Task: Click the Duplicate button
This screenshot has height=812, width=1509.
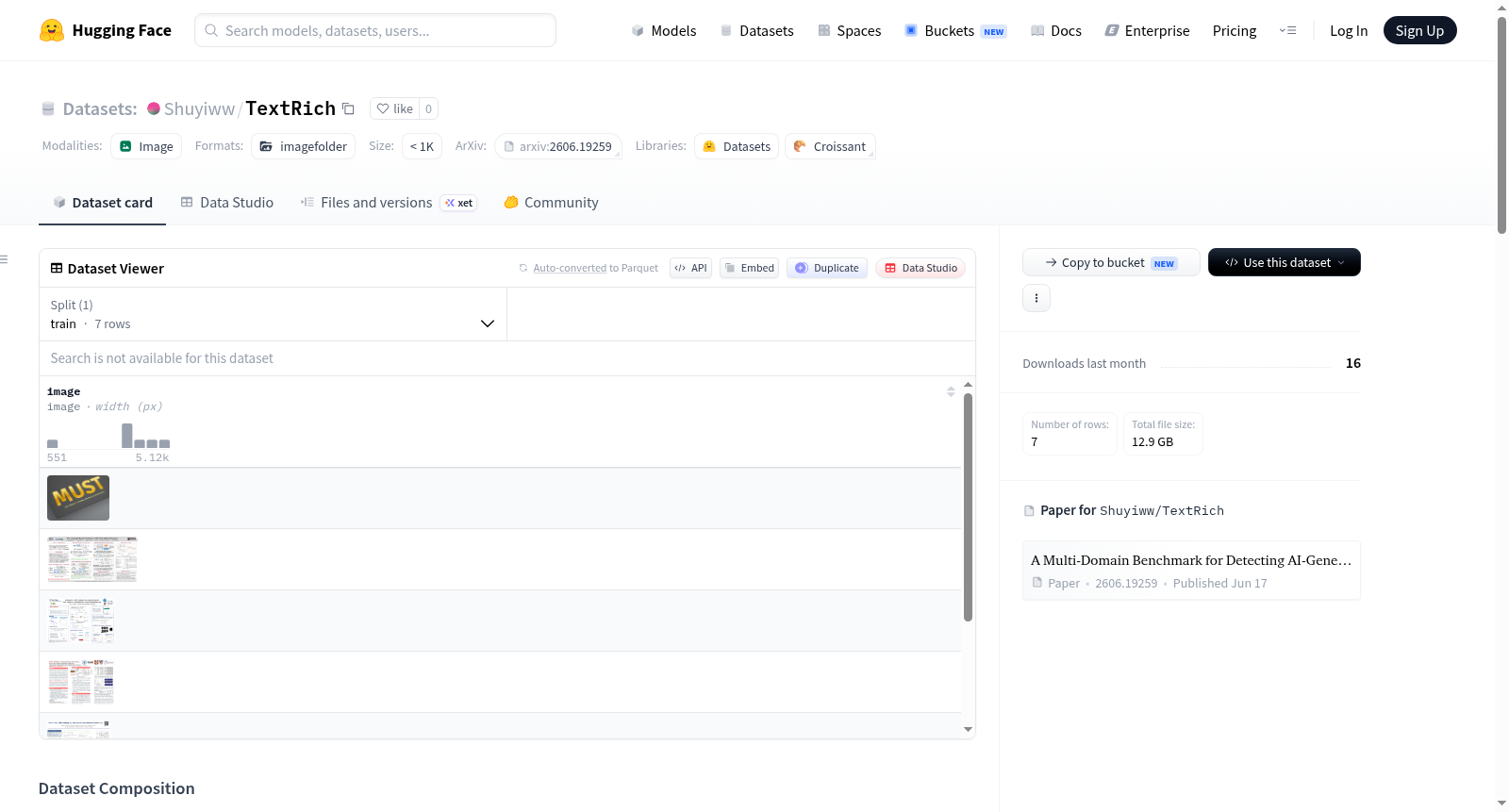Action: tap(826, 268)
